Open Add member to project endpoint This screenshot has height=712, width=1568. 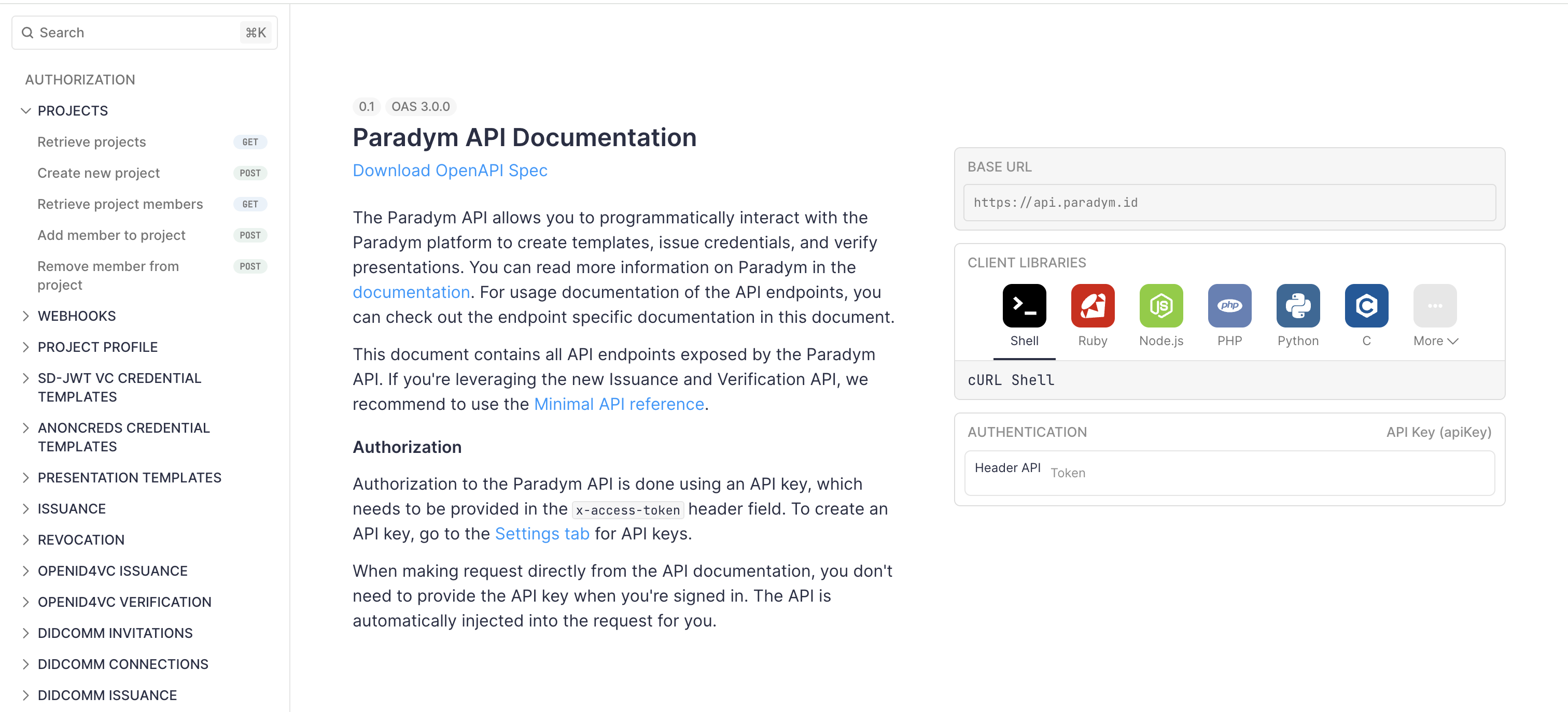click(152, 235)
